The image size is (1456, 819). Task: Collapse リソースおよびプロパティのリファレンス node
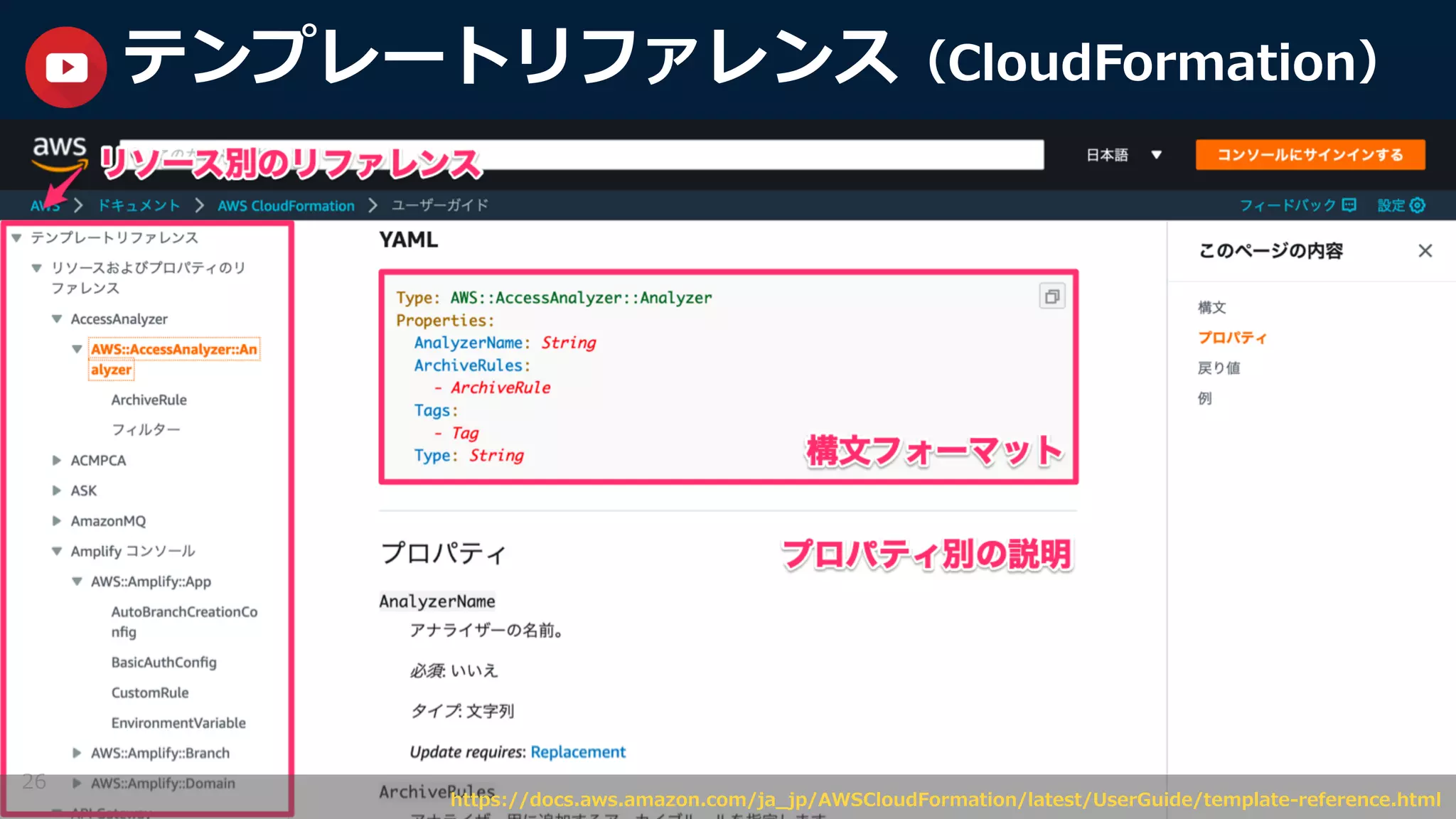(36, 268)
